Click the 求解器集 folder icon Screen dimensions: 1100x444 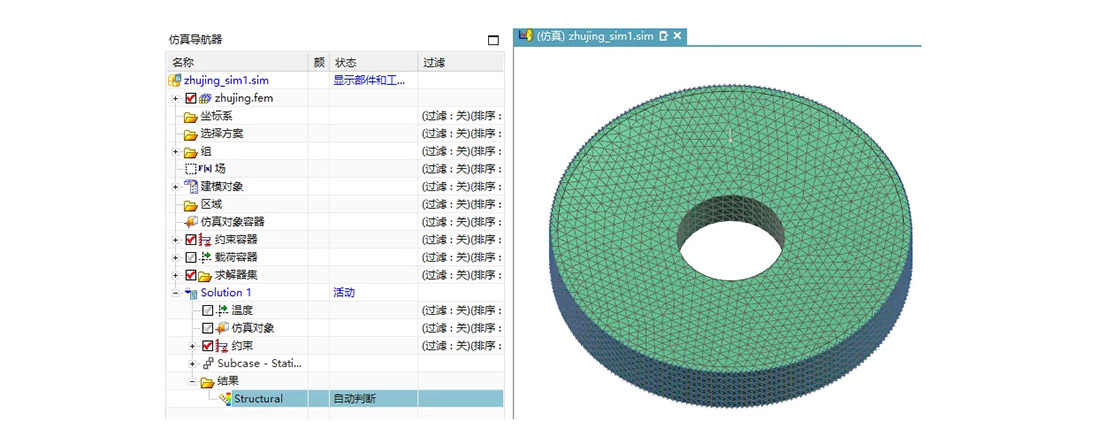pyautogui.click(x=205, y=275)
